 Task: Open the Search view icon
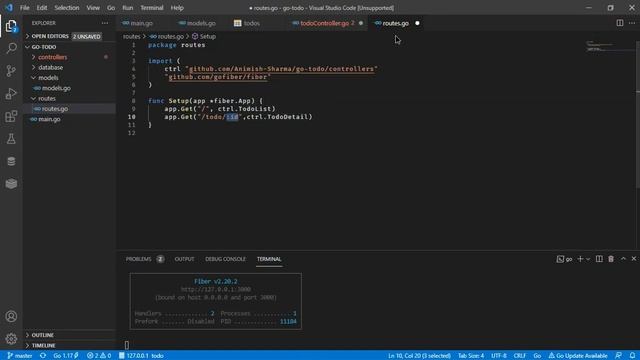coord(11,48)
